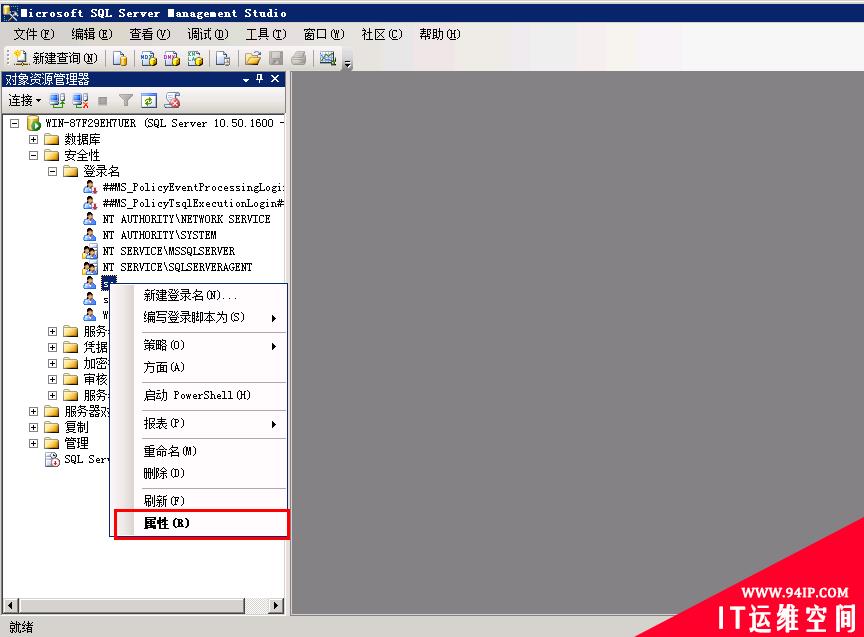Select the NT AUTHORITY\NETWORK SERVICE login name
864x637 pixels.
pos(187,219)
